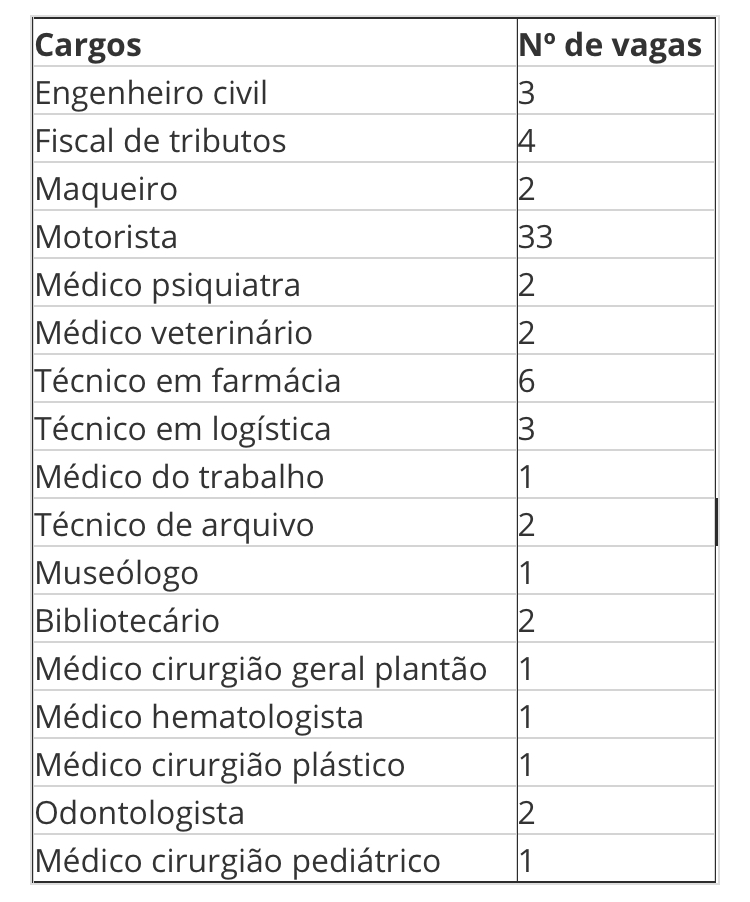The image size is (750, 902).
Task: Click the Médico psiquiatra cell
Action: point(167,285)
